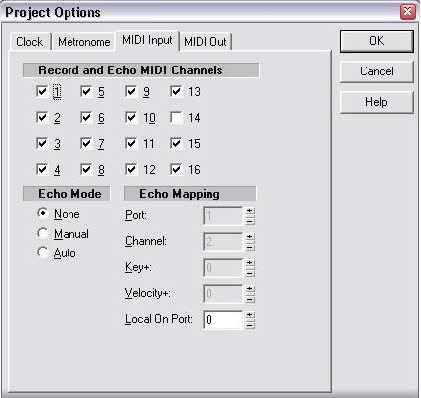Toggle MIDI channel 4 checkbox
Viewport: 421px width, 398px height.
point(42,169)
